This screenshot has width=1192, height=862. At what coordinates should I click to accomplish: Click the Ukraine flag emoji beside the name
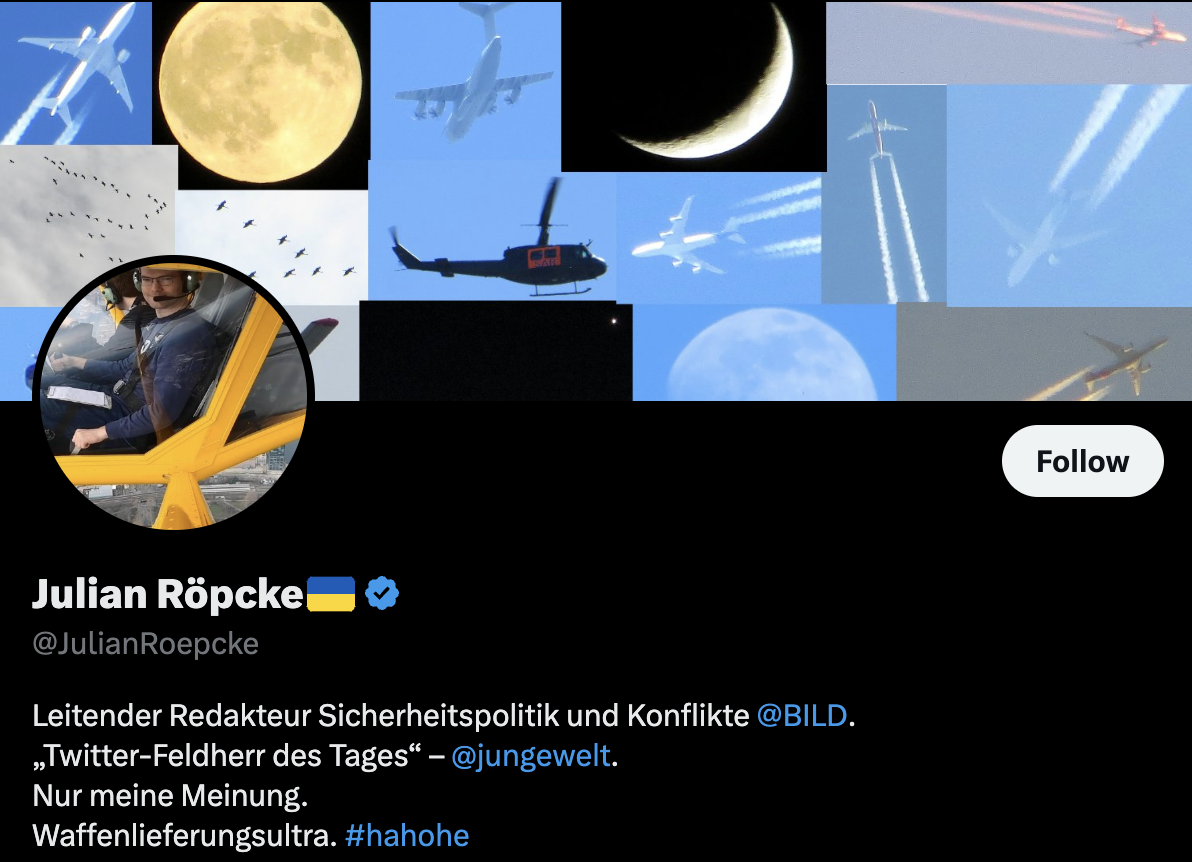point(331,594)
